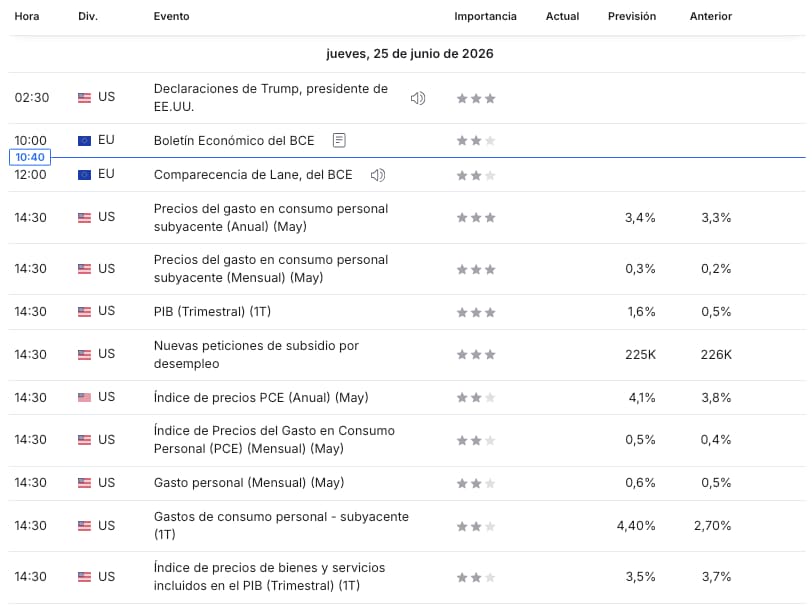Click the EU flag in the 10:00 row

pyautogui.click(x=84, y=140)
